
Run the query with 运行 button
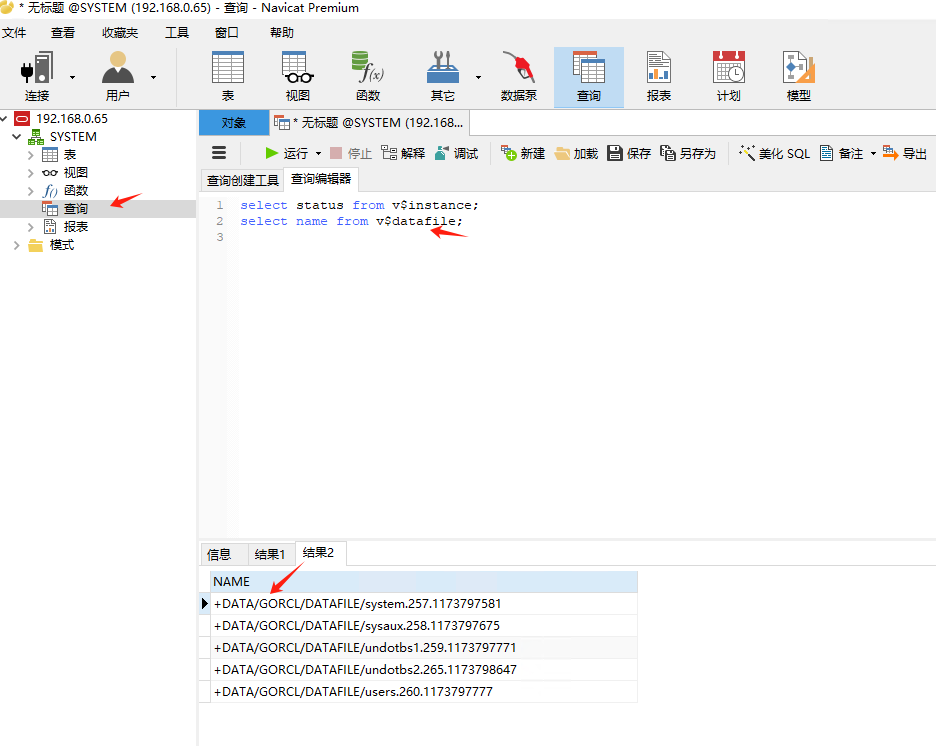[287, 153]
